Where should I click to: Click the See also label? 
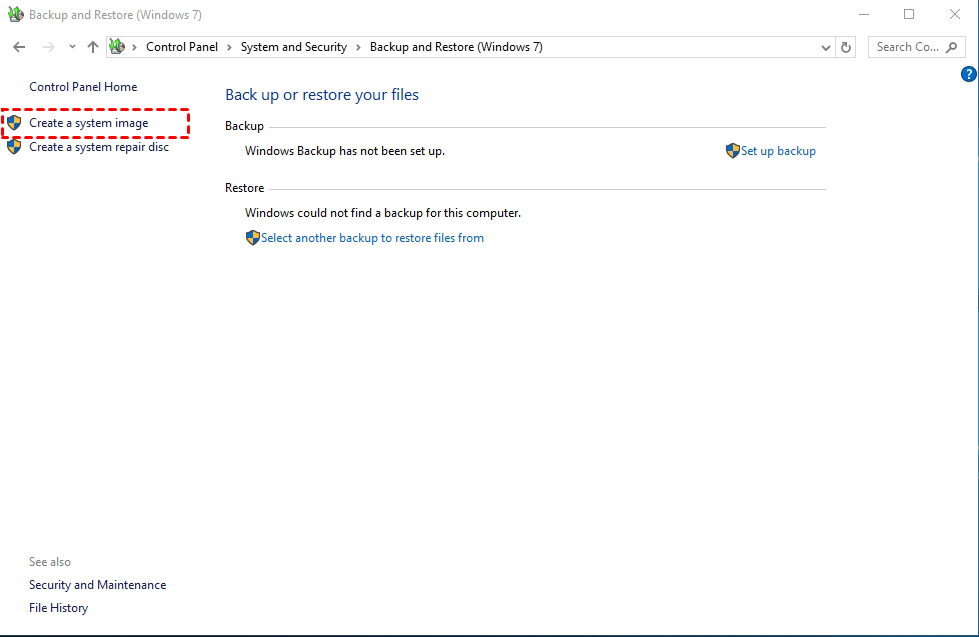pyautogui.click(x=50, y=562)
